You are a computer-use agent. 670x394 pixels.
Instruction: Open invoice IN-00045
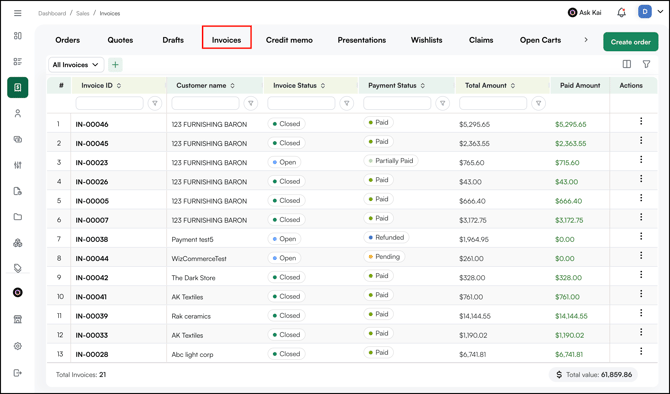(92, 143)
